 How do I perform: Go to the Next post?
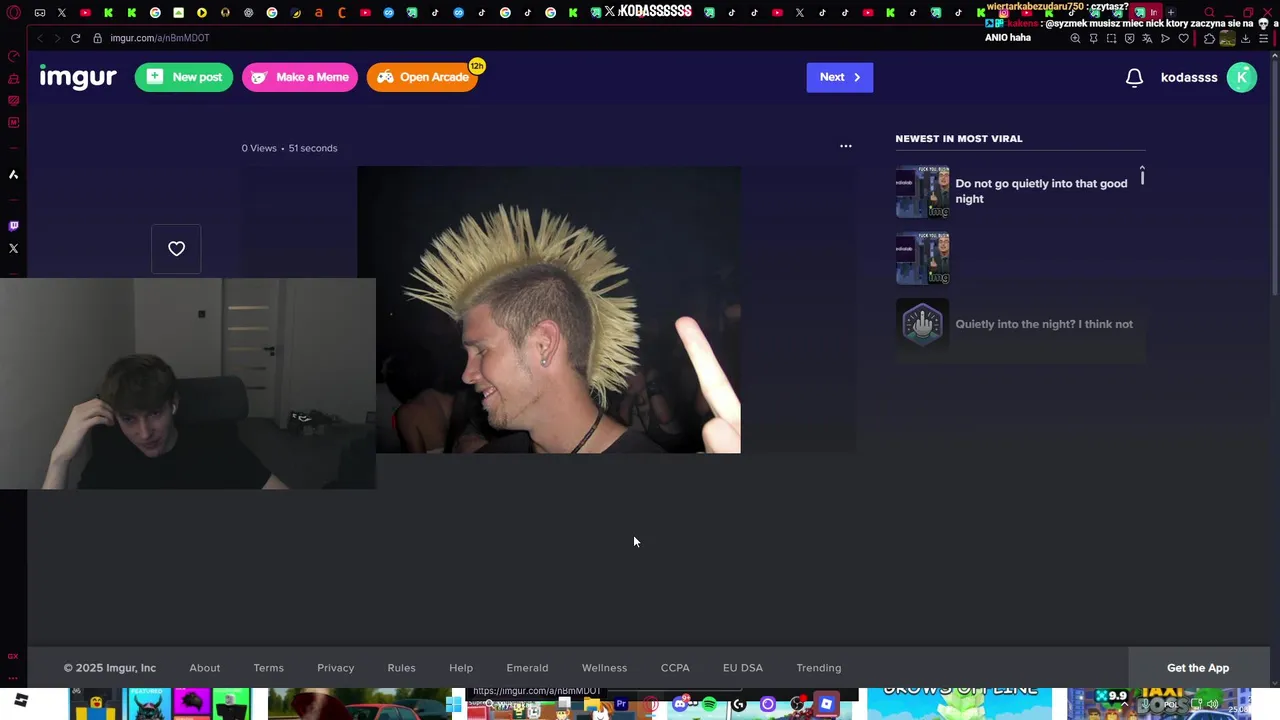pos(840,77)
